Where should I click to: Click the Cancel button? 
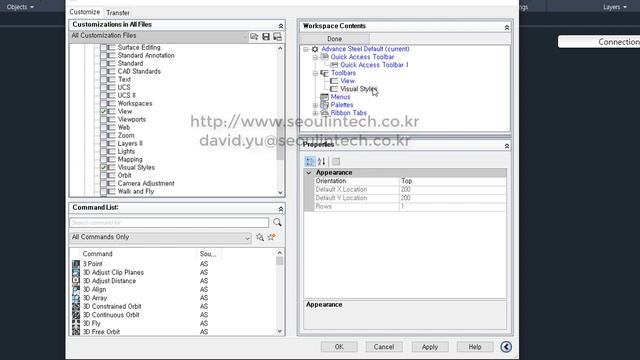(384, 347)
